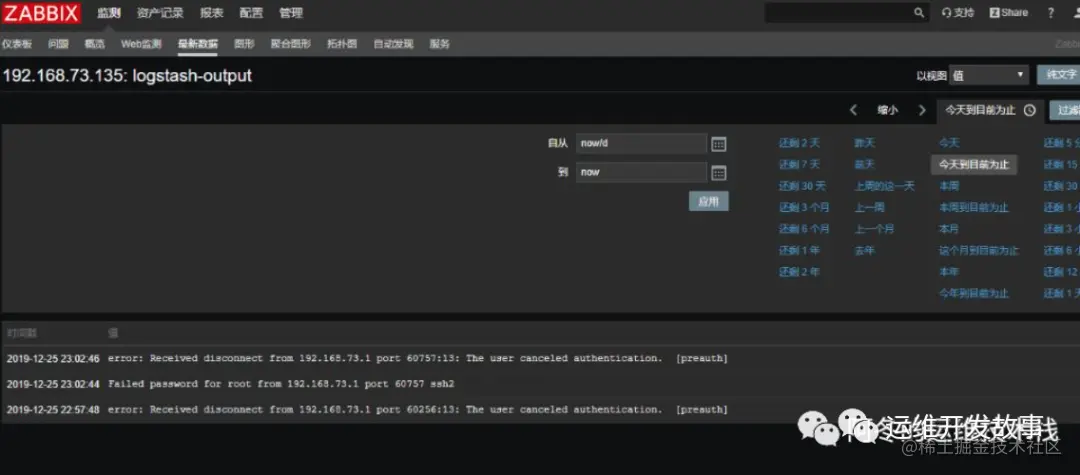
Task: Open the help question mark
Action: pos(1050,12)
